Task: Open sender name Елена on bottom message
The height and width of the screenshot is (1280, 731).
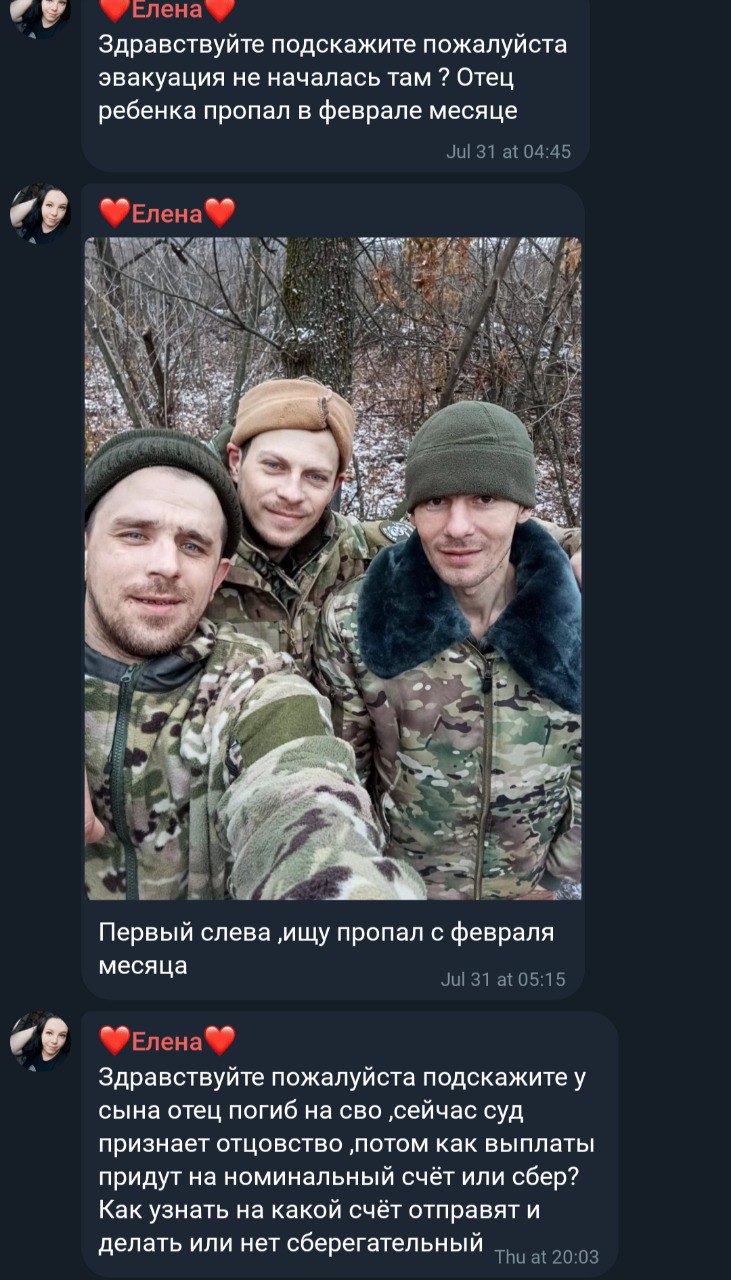Action: coord(167,1041)
